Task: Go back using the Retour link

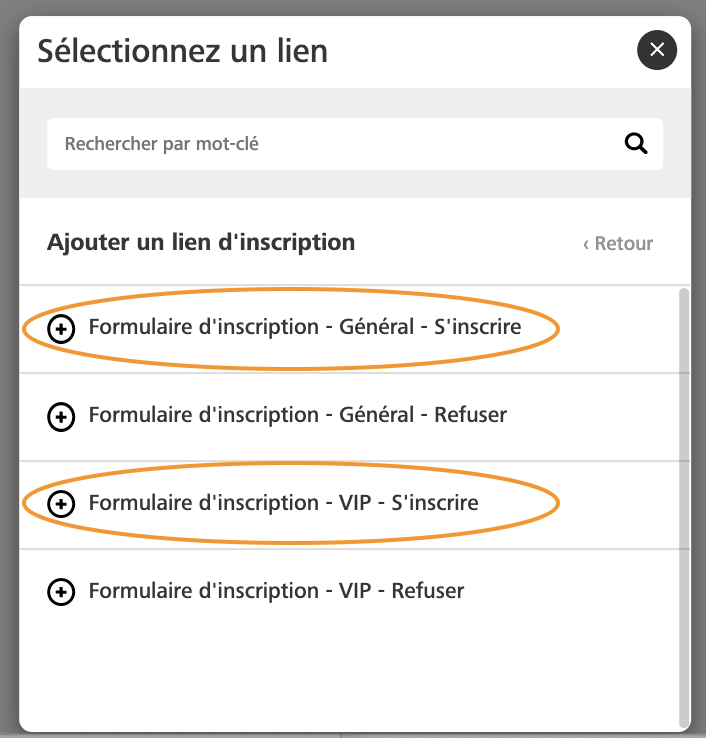Action: click(618, 243)
